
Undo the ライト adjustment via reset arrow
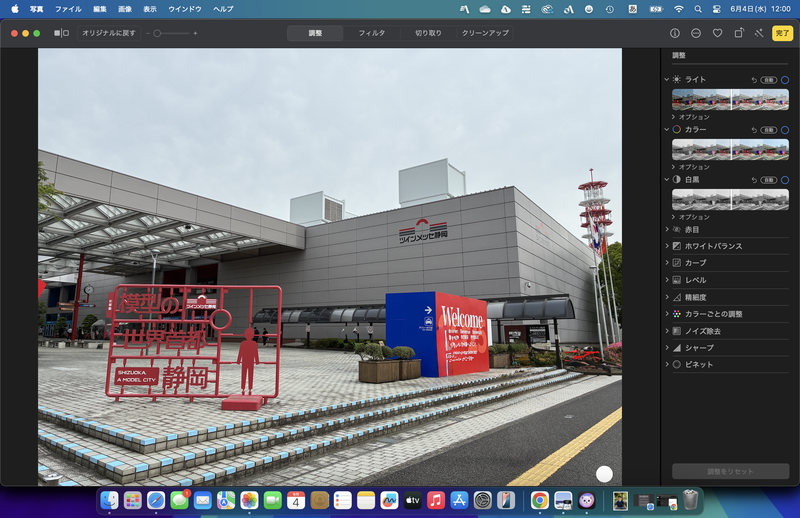point(754,80)
